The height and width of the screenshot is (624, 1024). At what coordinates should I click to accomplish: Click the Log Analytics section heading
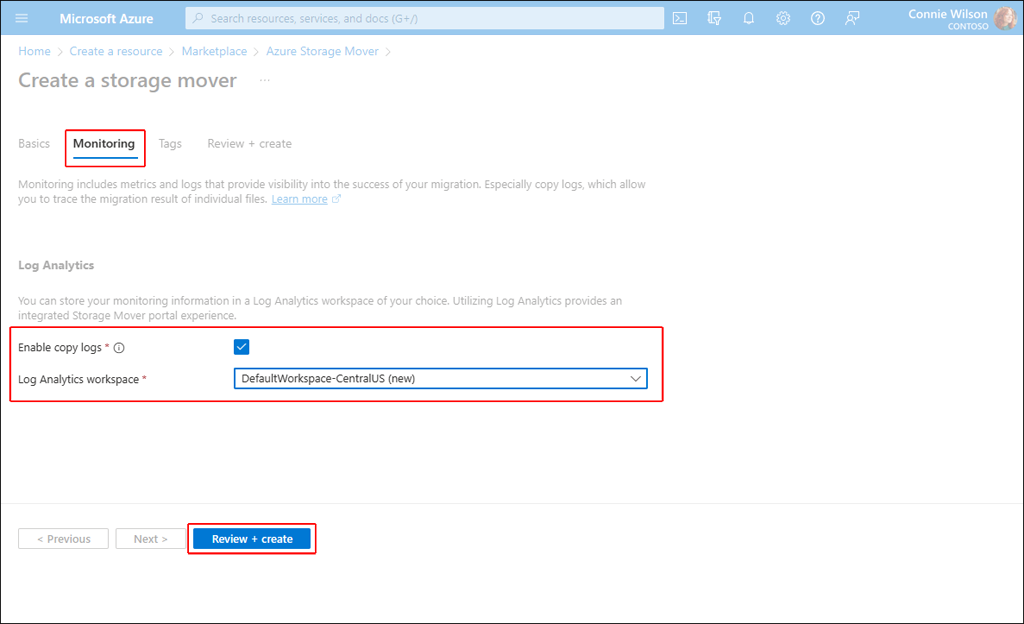pyautogui.click(x=56, y=265)
